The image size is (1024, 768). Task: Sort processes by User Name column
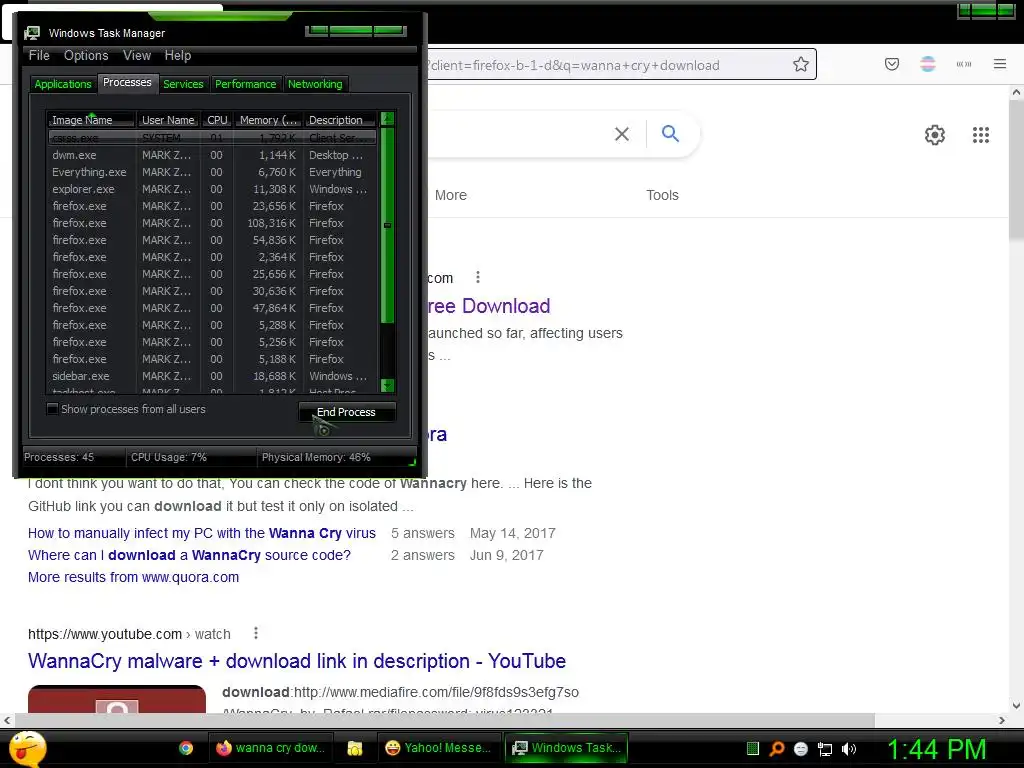168,120
